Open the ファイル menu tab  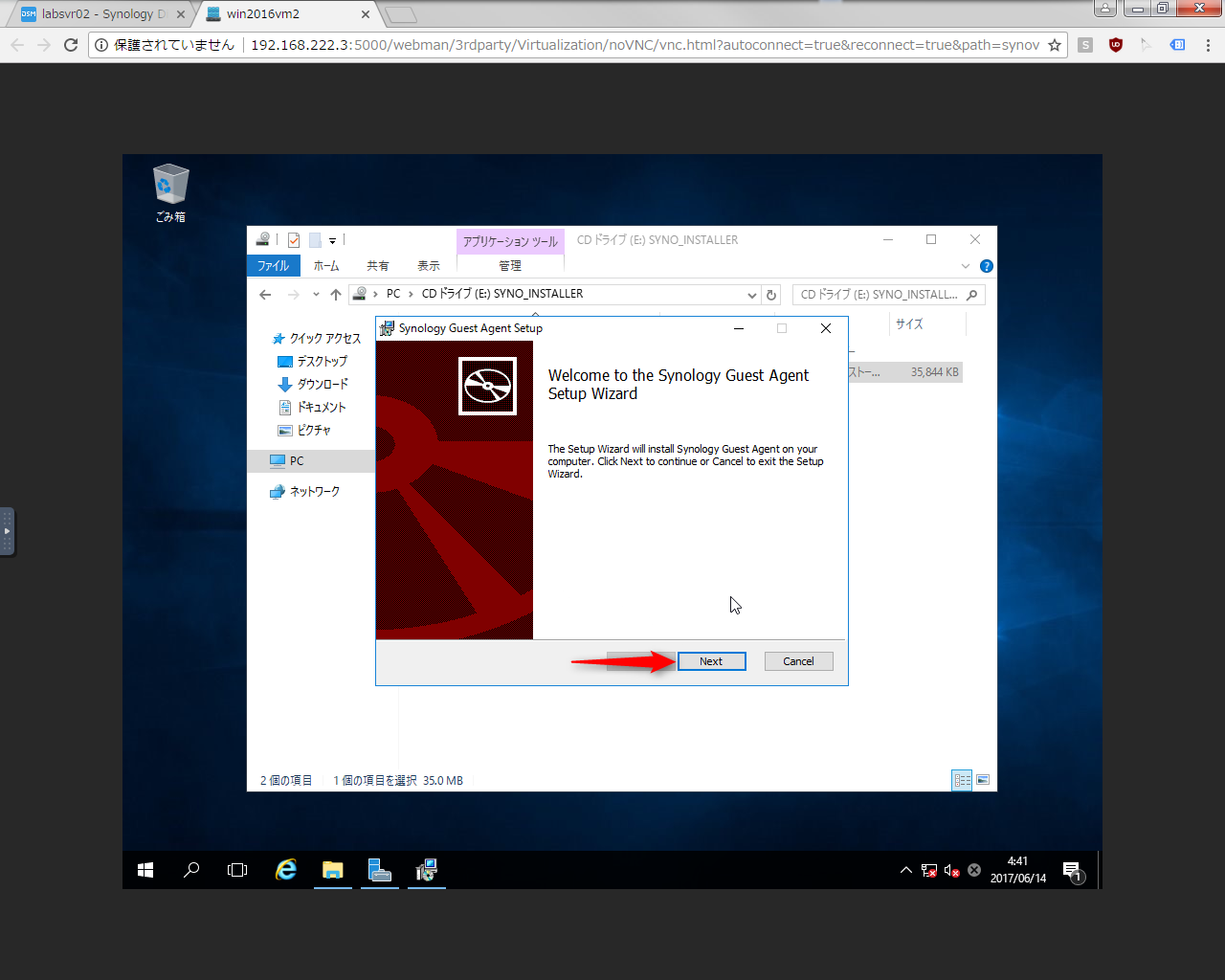[x=273, y=266]
